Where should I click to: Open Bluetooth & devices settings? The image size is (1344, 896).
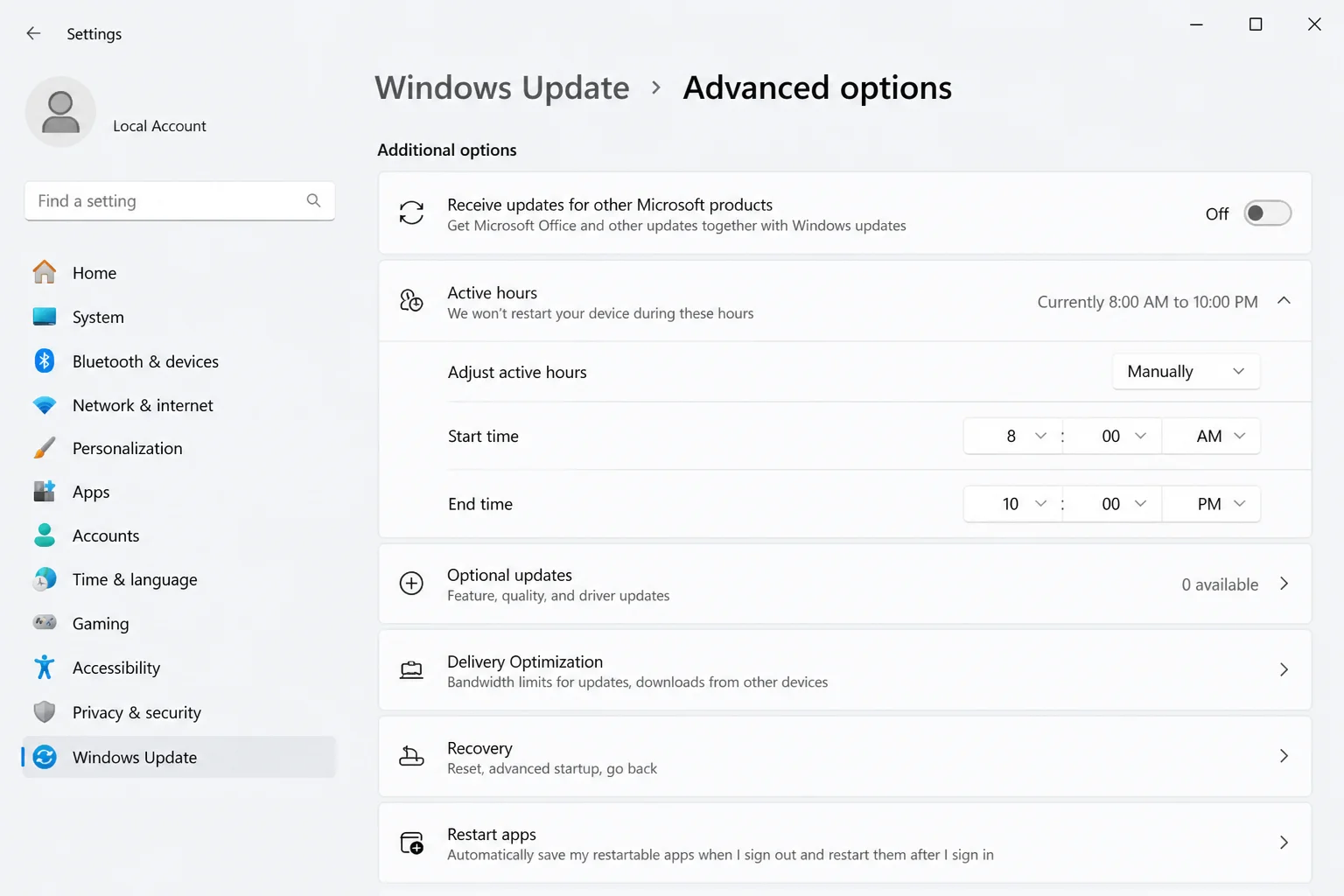tap(179, 361)
